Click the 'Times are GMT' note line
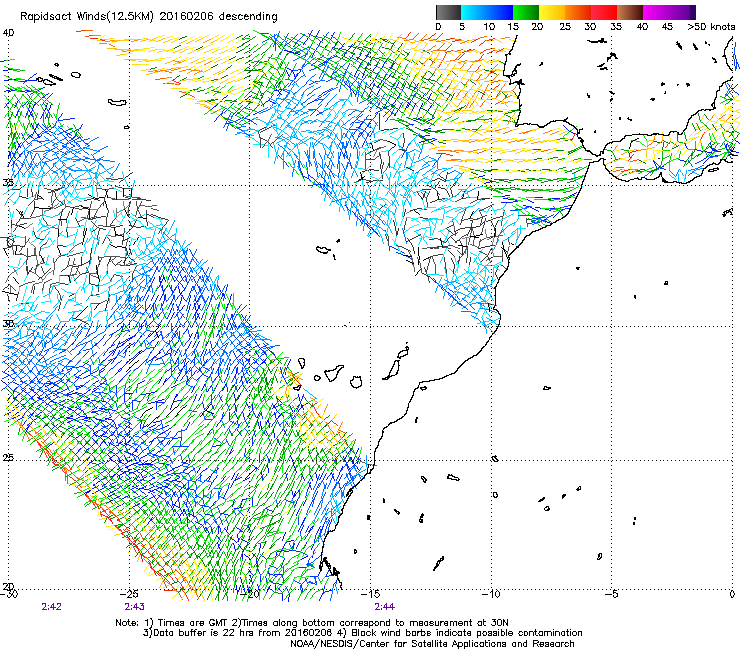740x650 pixels. pyautogui.click(x=312, y=623)
